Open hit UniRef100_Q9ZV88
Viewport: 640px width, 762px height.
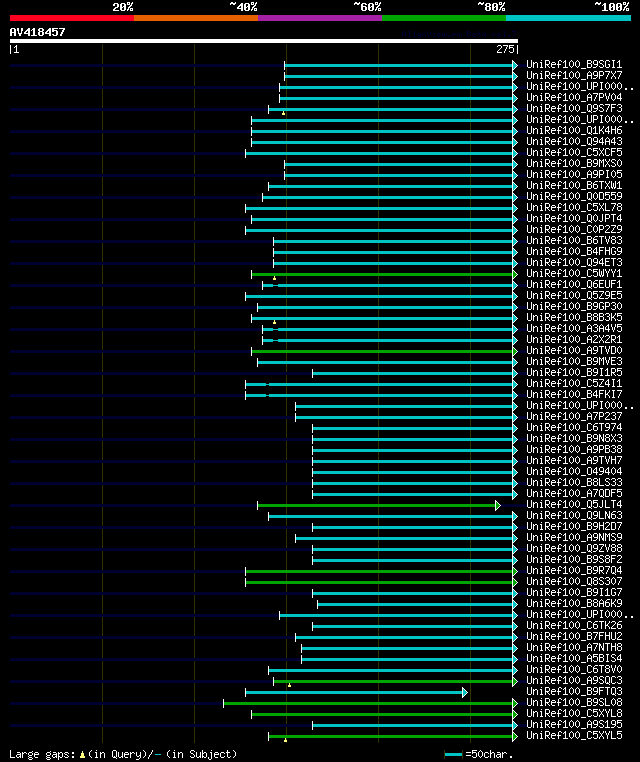(574, 548)
